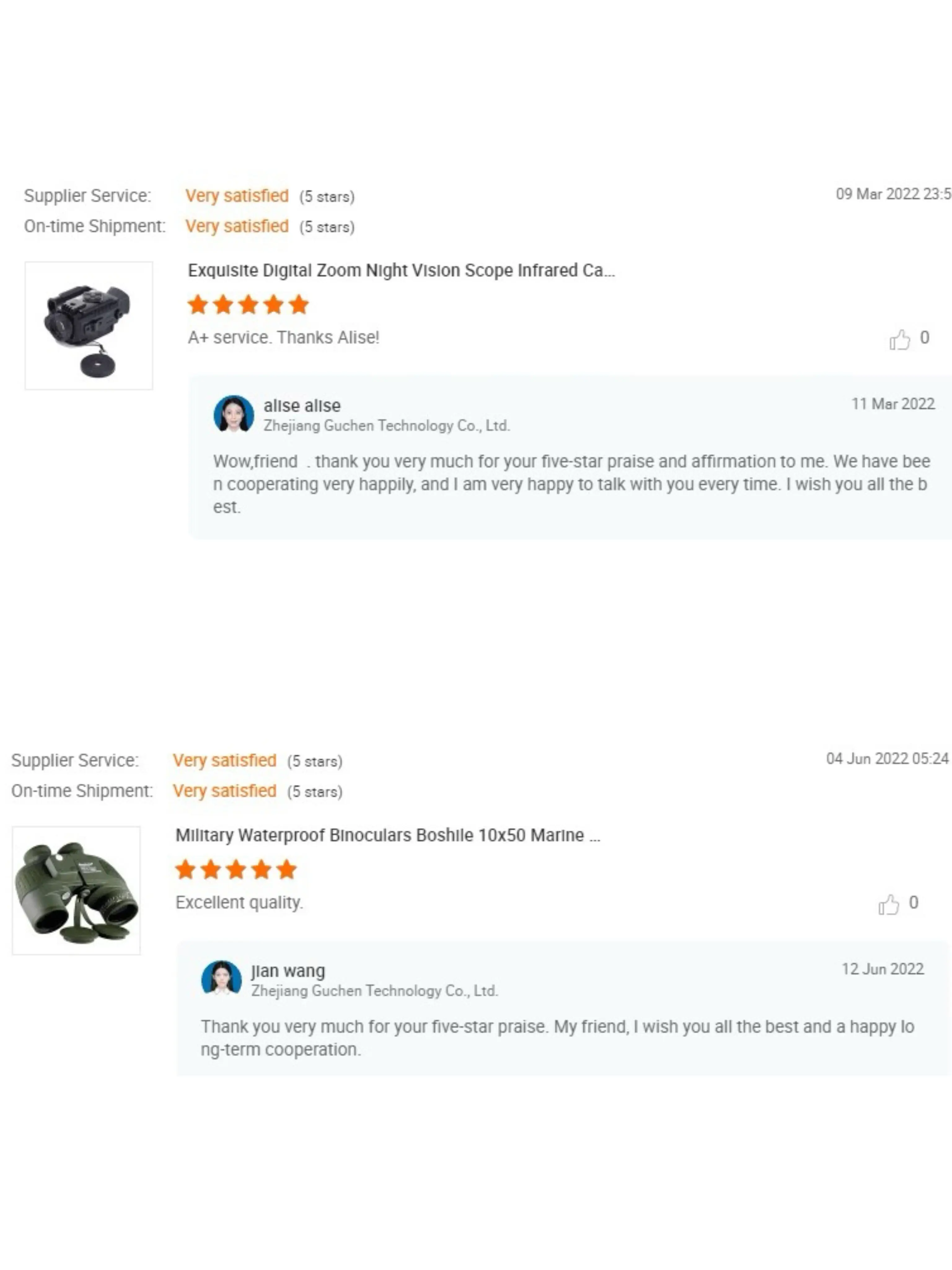Open Military Waterproof Binoculars Boshile product link
The width and height of the screenshot is (952, 1270).
(387, 835)
